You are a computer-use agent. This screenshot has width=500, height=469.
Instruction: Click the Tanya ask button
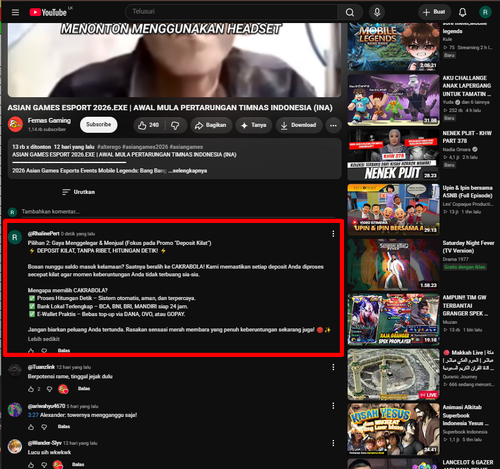click(x=254, y=125)
